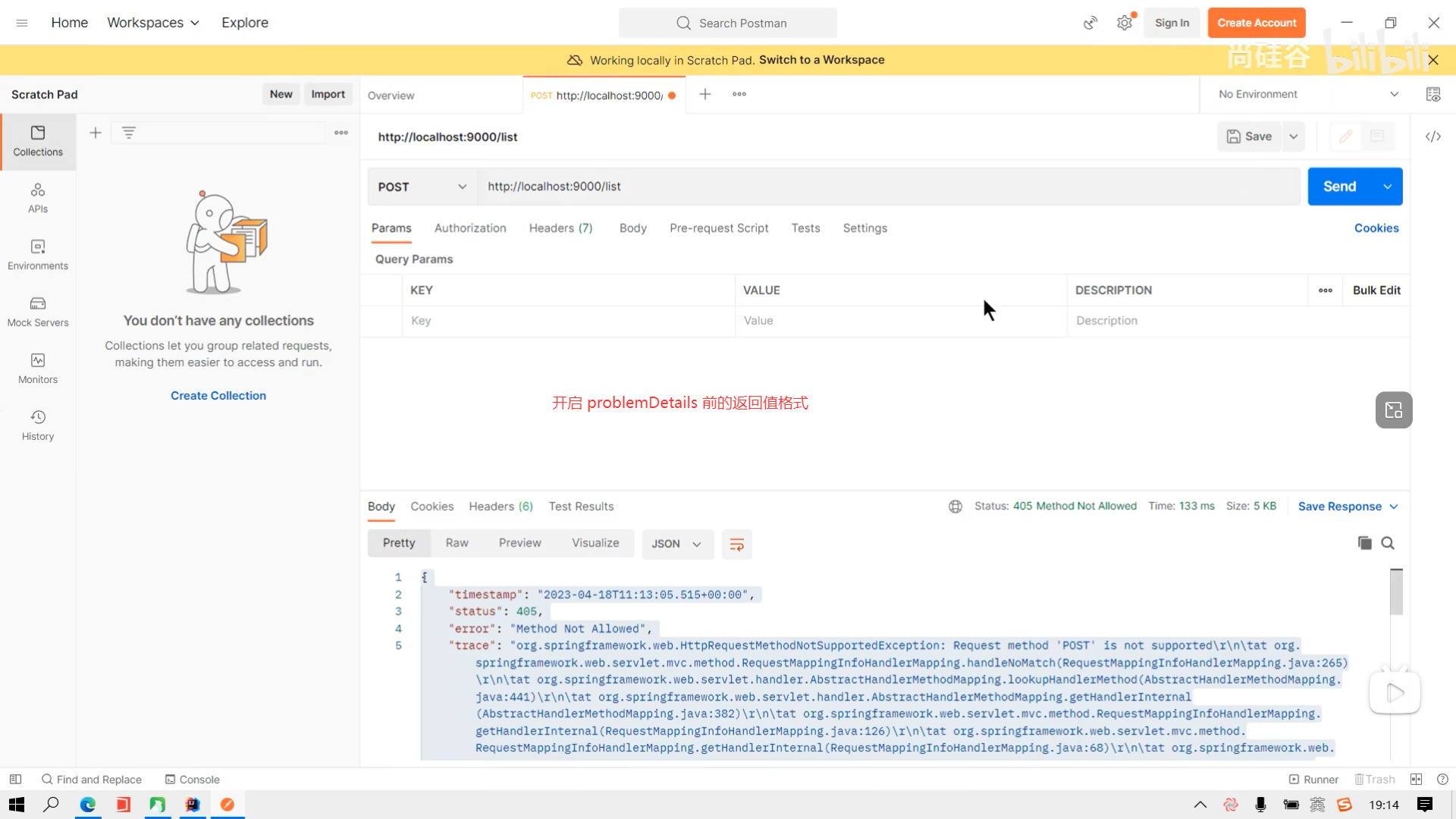This screenshot has height=819, width=1456.
Task: Click the code snippet icon
Action: click(x=1432, y=136)
